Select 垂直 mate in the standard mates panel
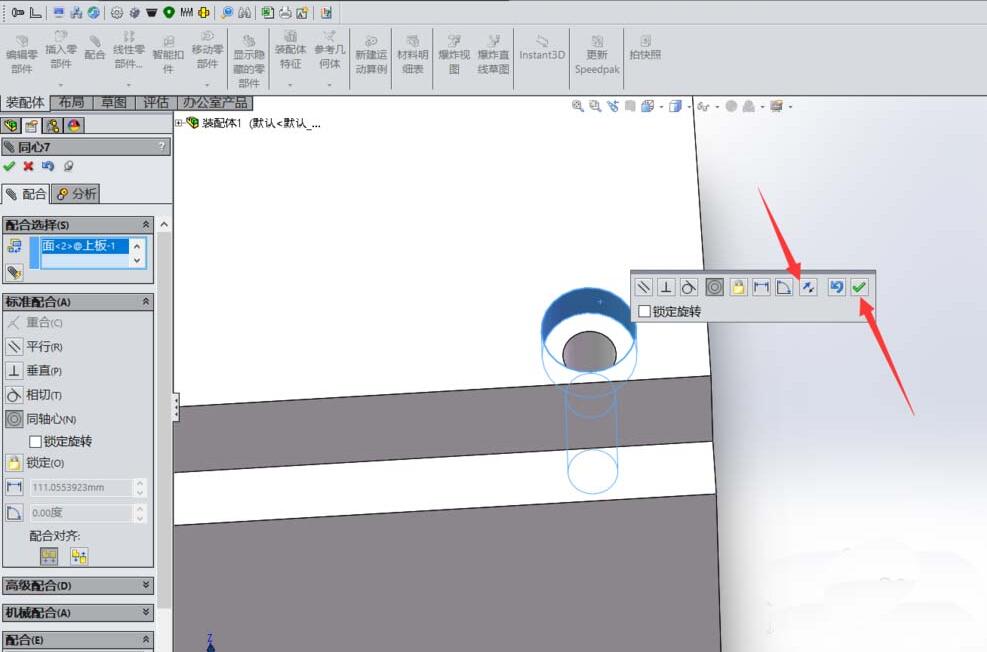987x652 pixels. (x=36, y=371)
